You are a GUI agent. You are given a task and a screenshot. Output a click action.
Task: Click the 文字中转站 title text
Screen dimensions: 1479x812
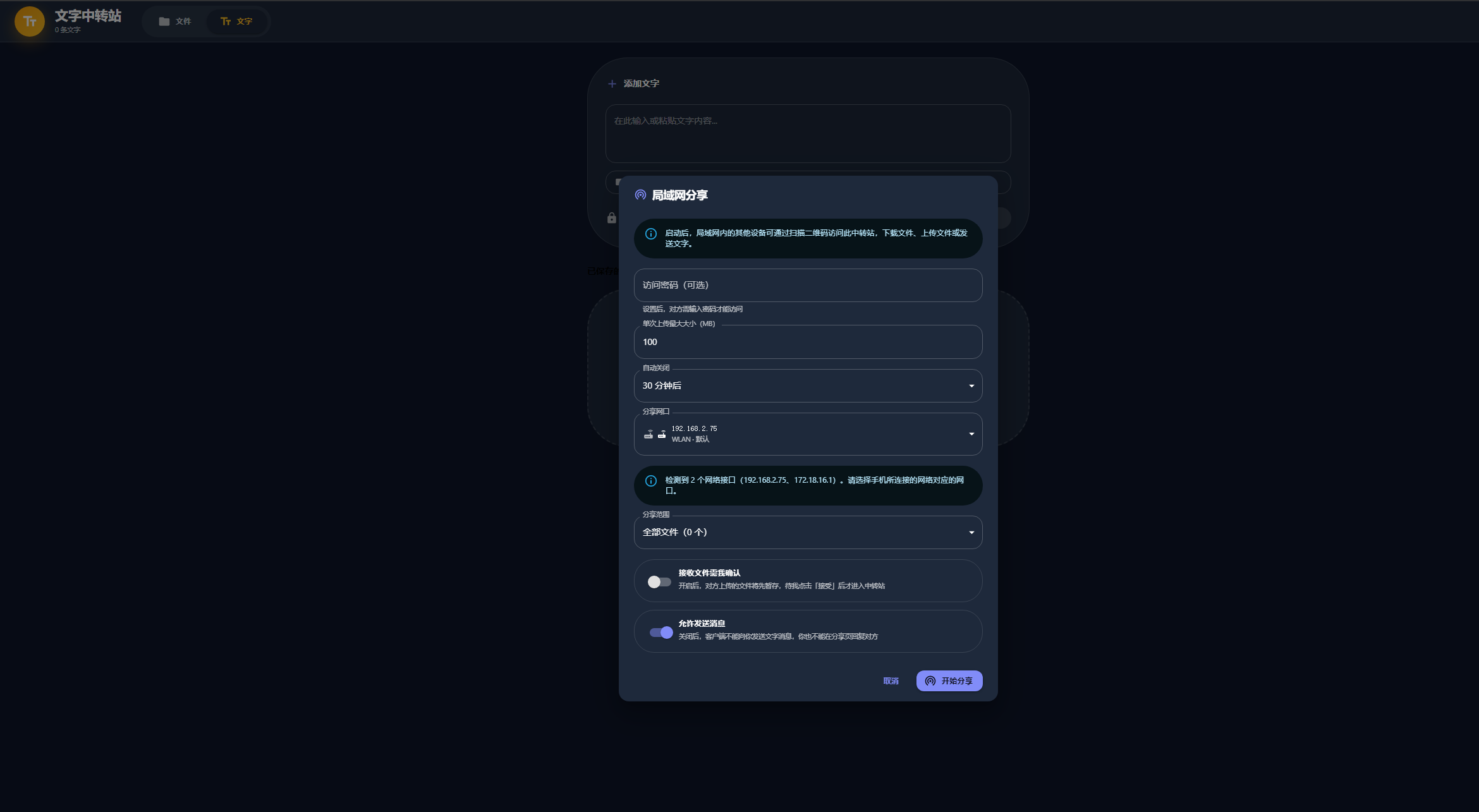point(88,16)
